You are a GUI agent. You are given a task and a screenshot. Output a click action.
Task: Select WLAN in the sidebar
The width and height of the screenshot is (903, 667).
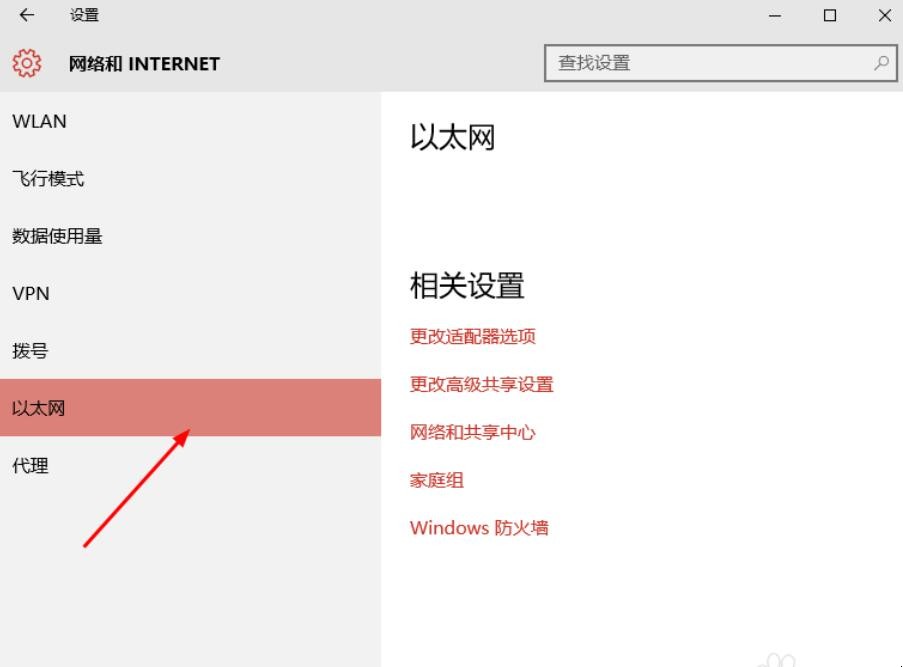40,122
